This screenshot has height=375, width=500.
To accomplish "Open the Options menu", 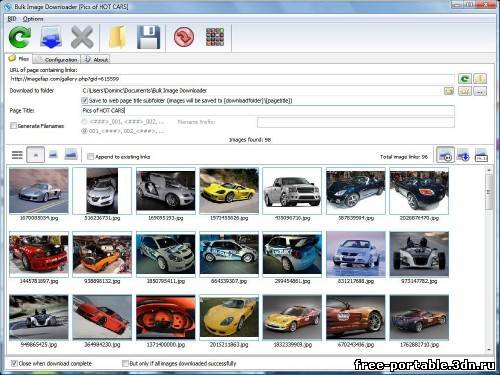I will click(x=33, y=19).
